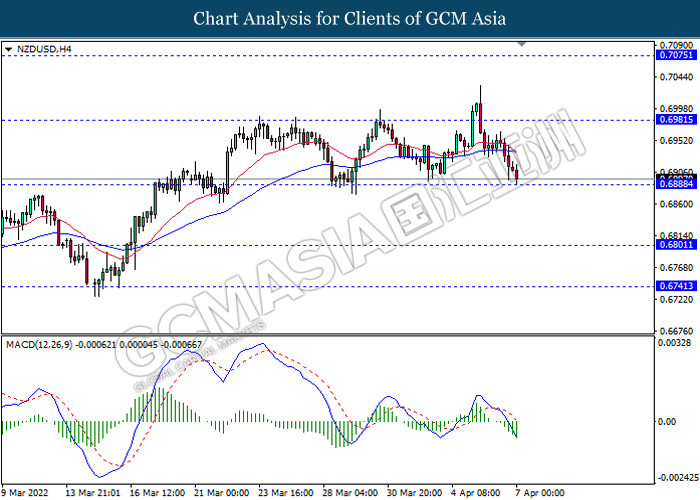Select the 0.67413 price level label
700x500 pixels.
tap(676, 286)
